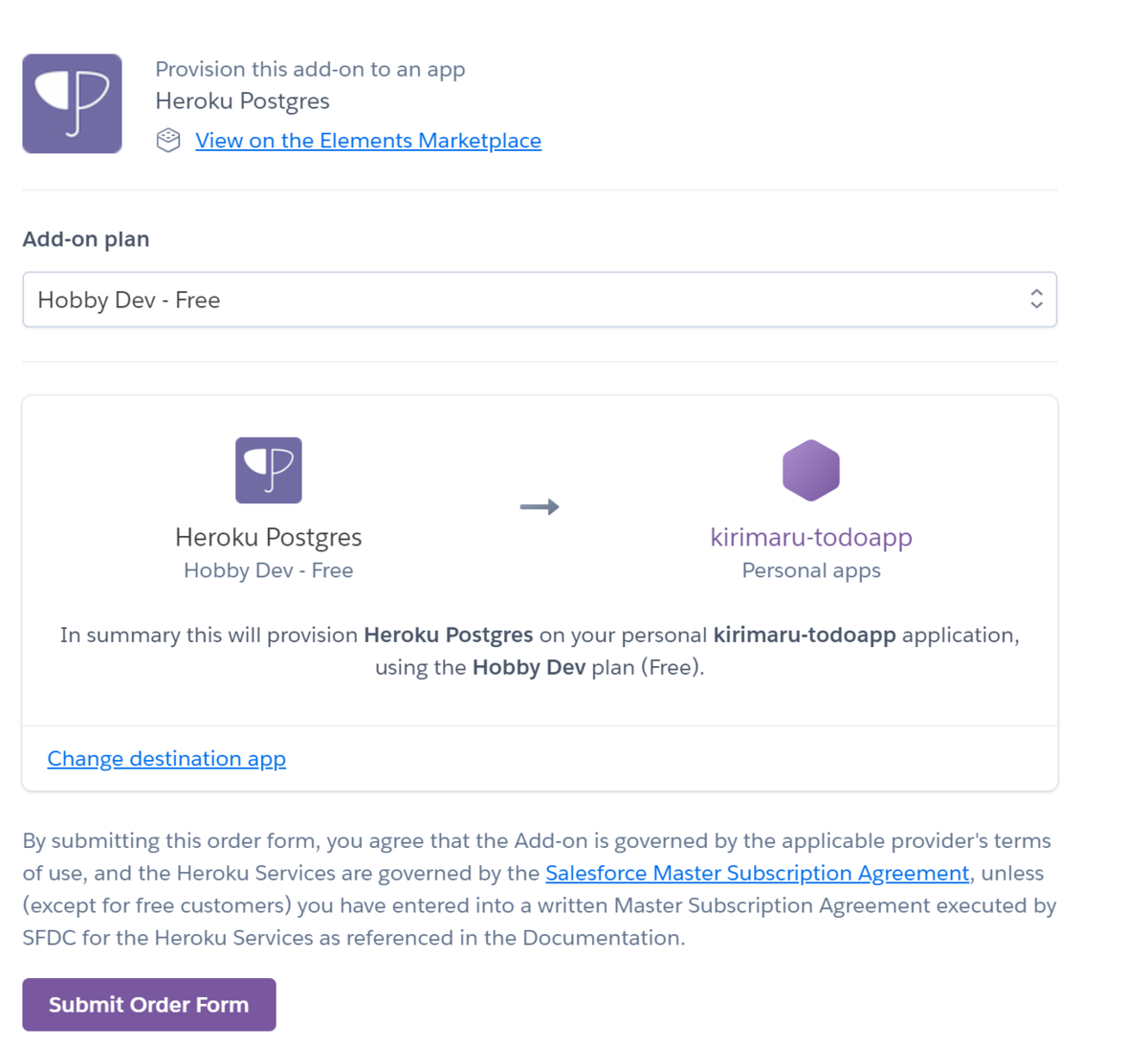Click the Hobby Dev - Free subtitle under Postgres
The height and width of the screenshot is (1047, 1148).
[269, 570]
